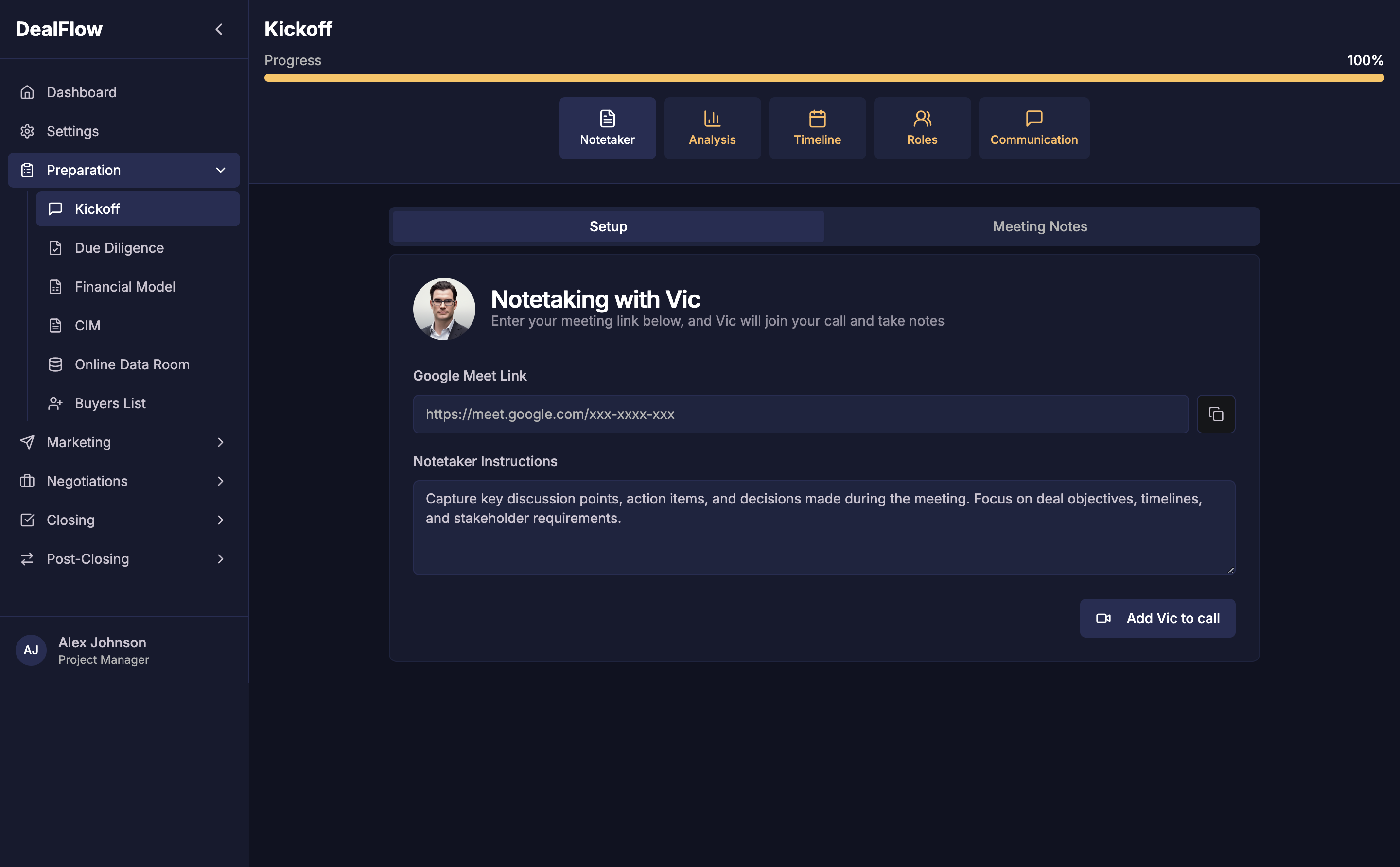This screenshot has height=867, width=1400.
Task: Click the Add Vic to call button
Action: click(1157, 618)
